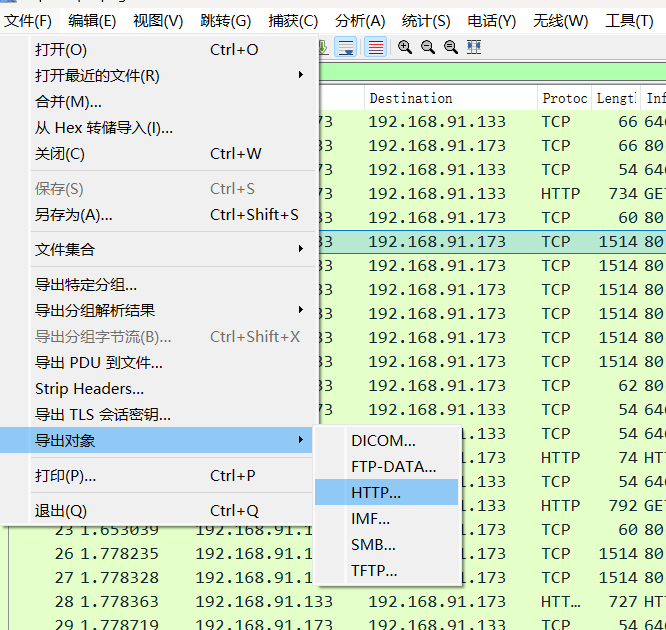Select TFTP... export object option
Image resolution: width=666 pixels, height=630 pixels.
pos(387,570)
